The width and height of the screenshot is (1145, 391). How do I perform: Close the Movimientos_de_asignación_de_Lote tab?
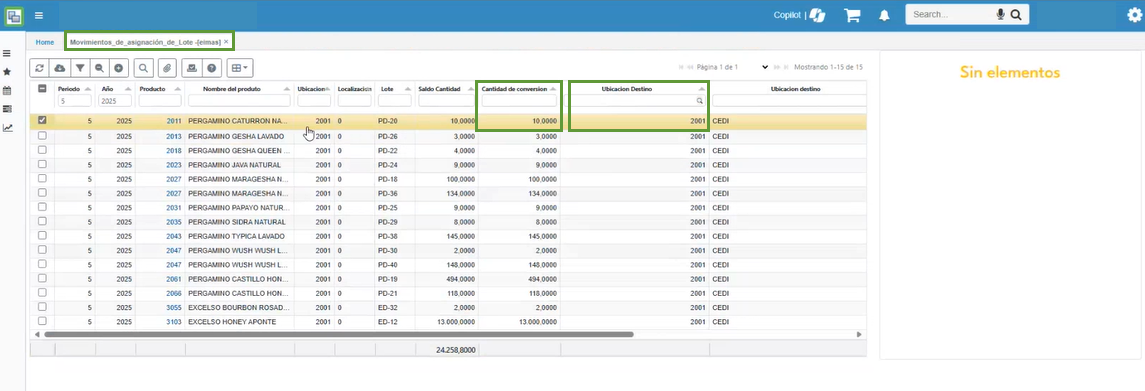[226, 42]
